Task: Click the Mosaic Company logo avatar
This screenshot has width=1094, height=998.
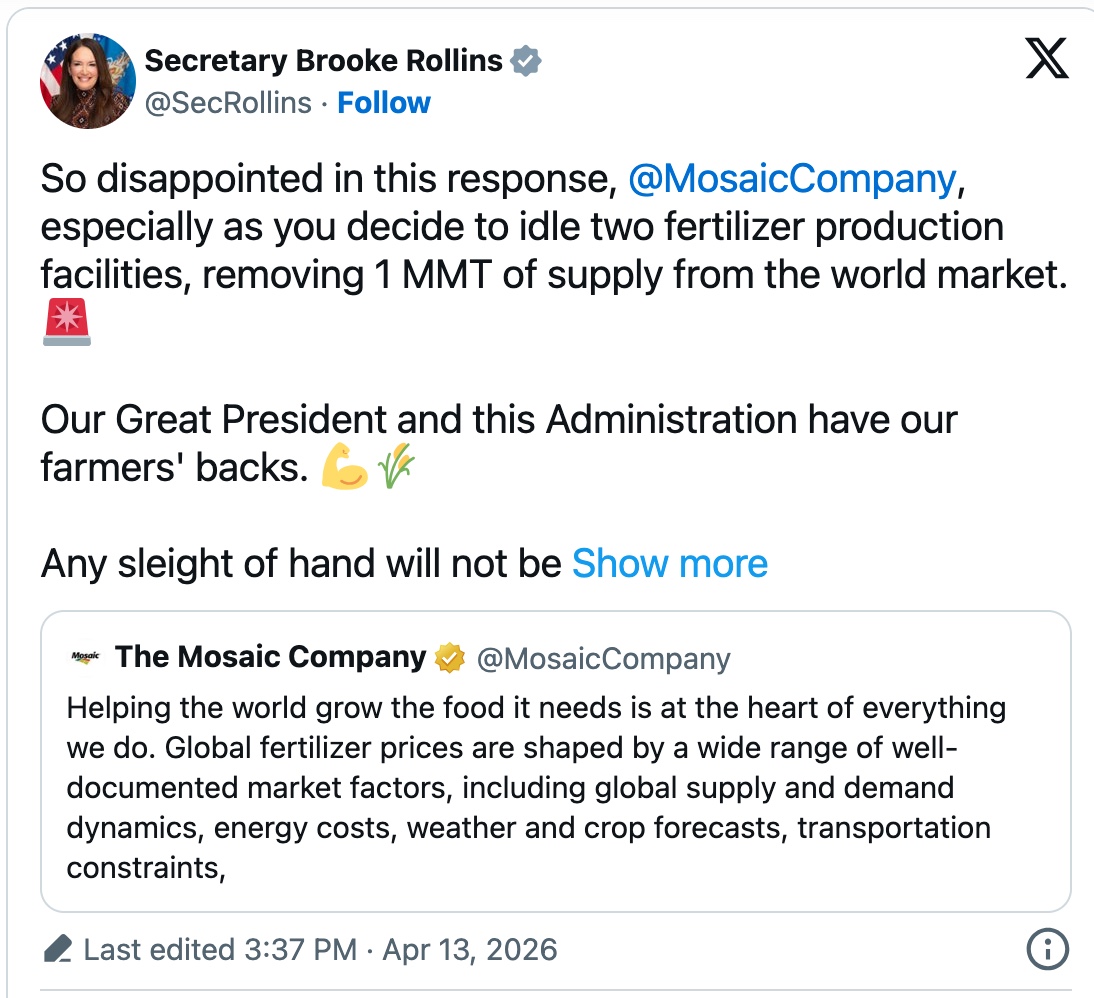Action: point(86,658)
